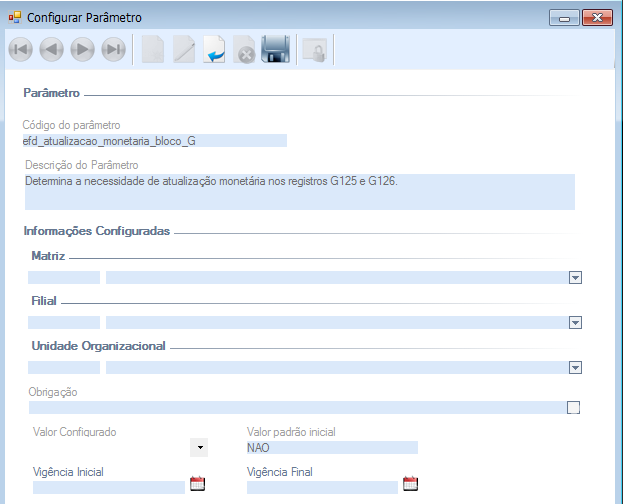Click the Código do parâmetro field

click(155, 141)
